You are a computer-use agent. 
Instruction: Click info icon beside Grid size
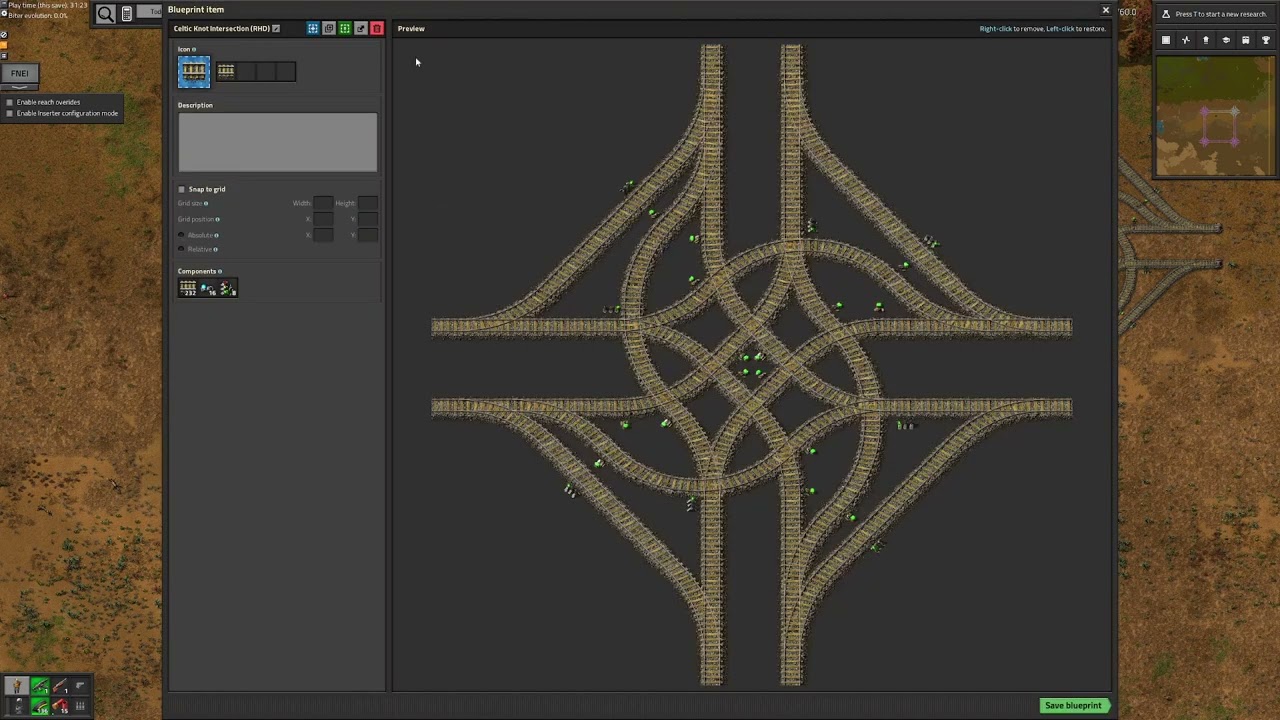click(206, 203)
